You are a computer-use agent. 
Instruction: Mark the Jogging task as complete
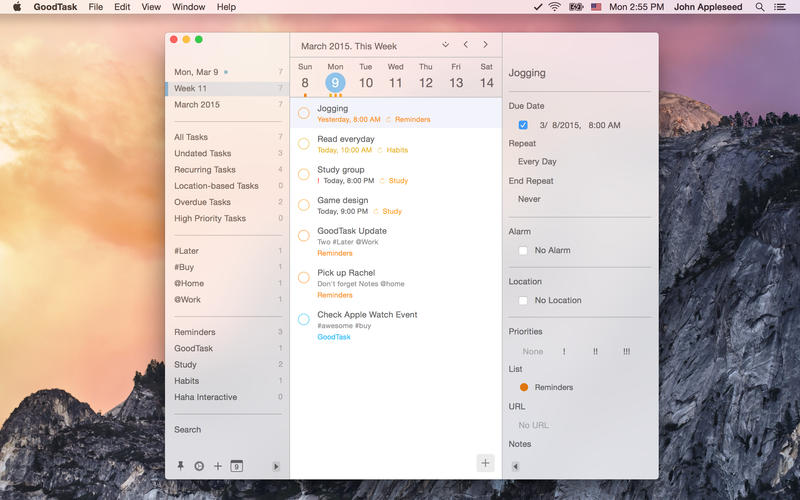point(304,113)
